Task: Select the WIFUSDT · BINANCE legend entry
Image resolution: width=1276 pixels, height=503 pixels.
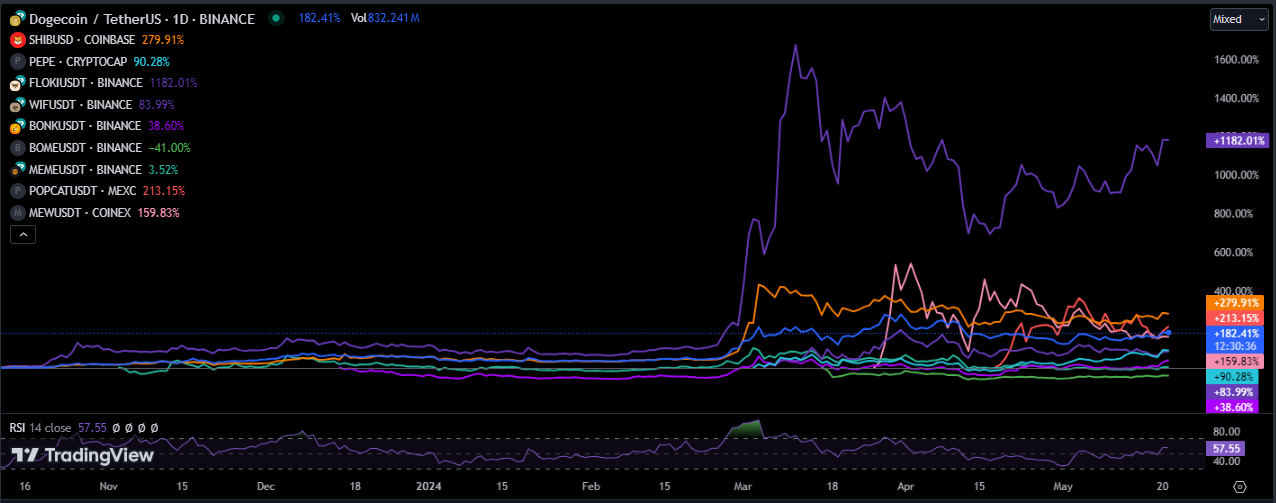Action: point(80,105)
